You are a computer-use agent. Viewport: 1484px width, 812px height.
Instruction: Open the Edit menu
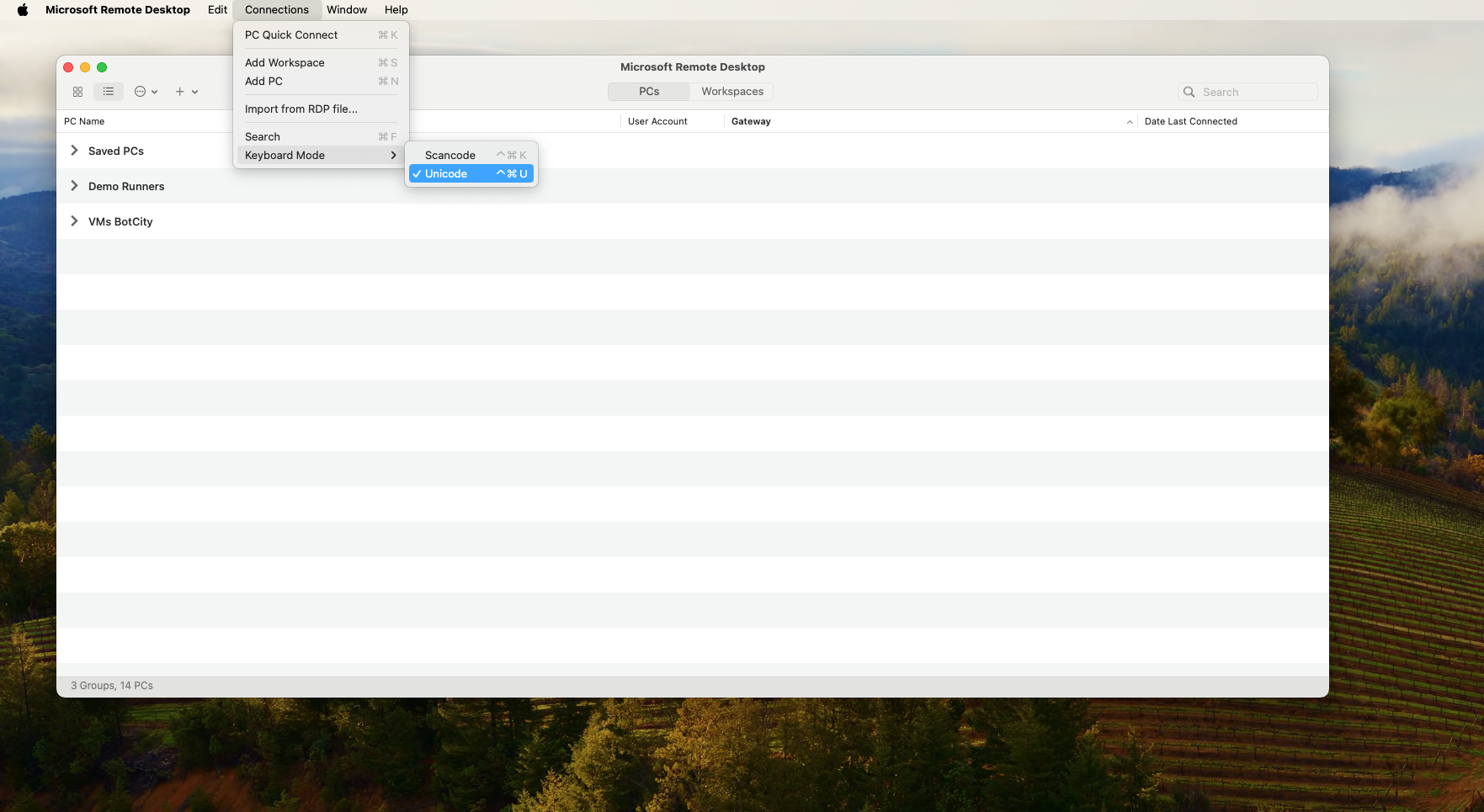click(x=217, y=10)
